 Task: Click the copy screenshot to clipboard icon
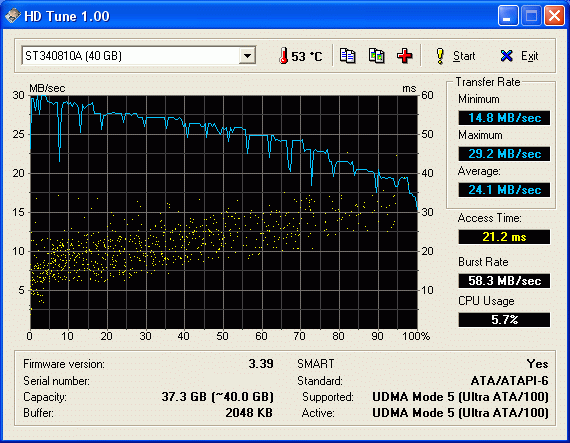(377, 56)
